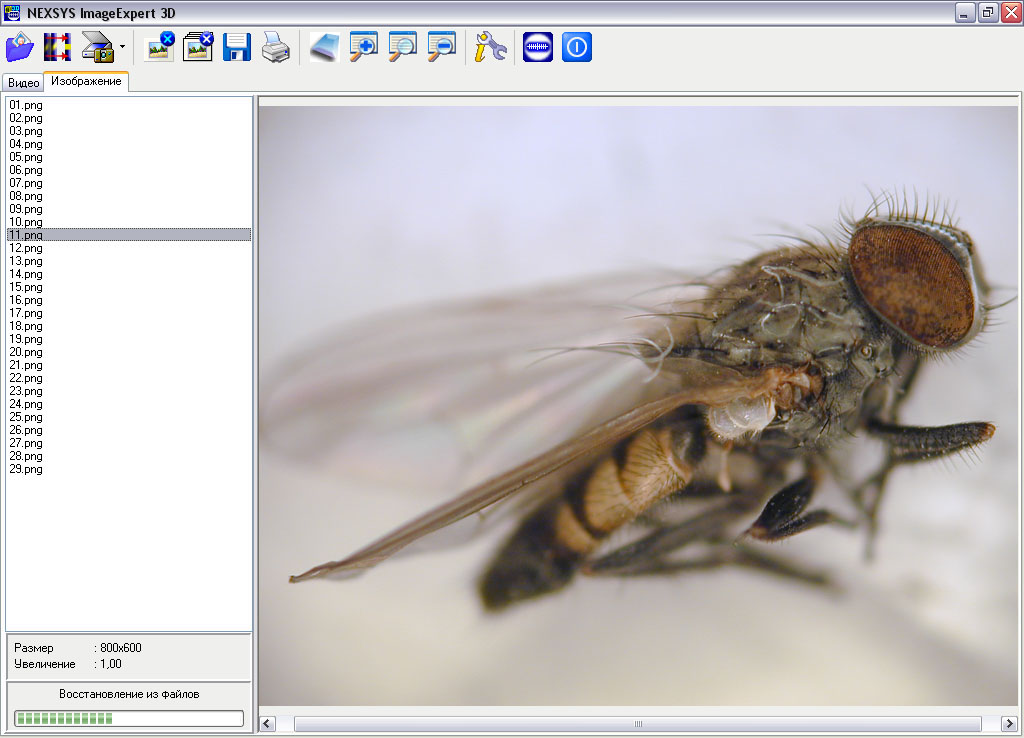Switch to the Изображение tab
The image size is (1024, 738).
point(86,82)
